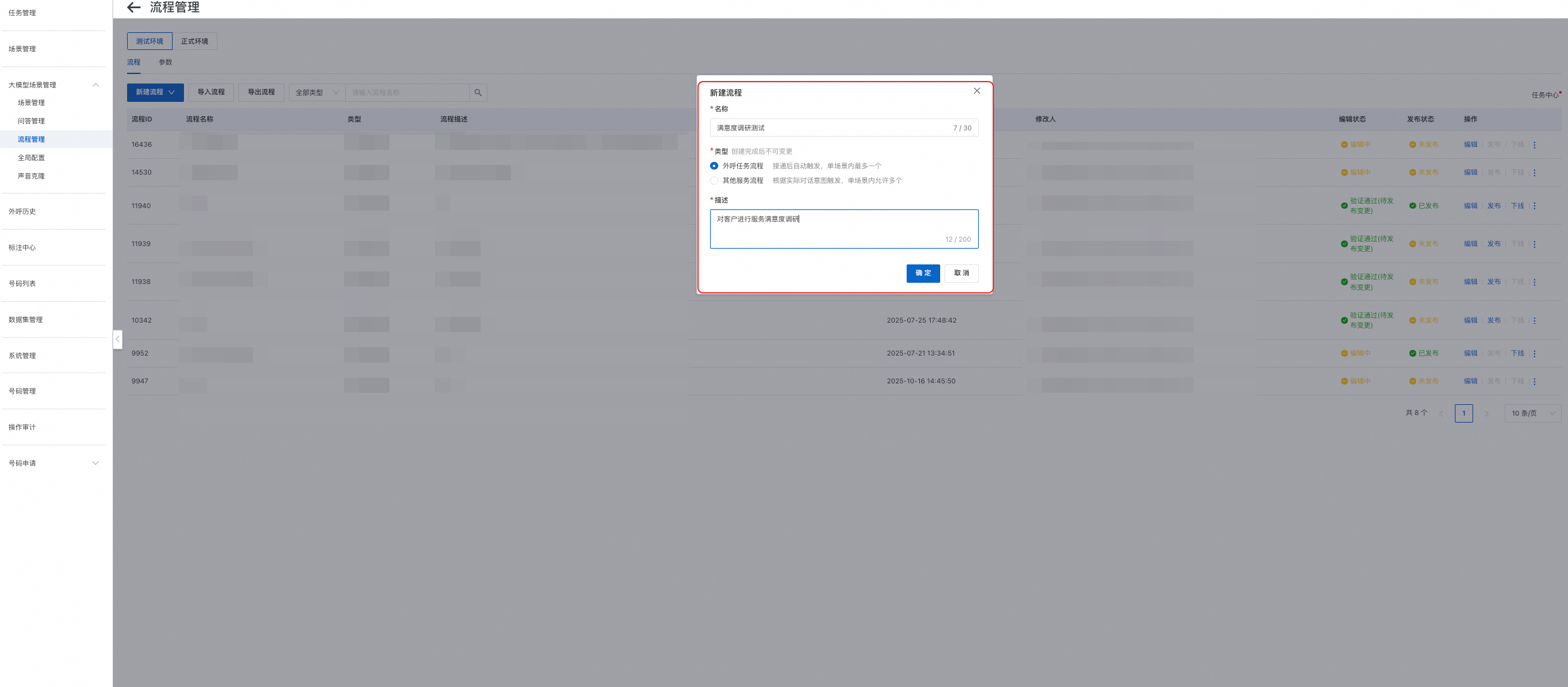This screenshot has width=1568, height=687.
Task: Go to next page arrow in pagination
Action: [1486, 414]
